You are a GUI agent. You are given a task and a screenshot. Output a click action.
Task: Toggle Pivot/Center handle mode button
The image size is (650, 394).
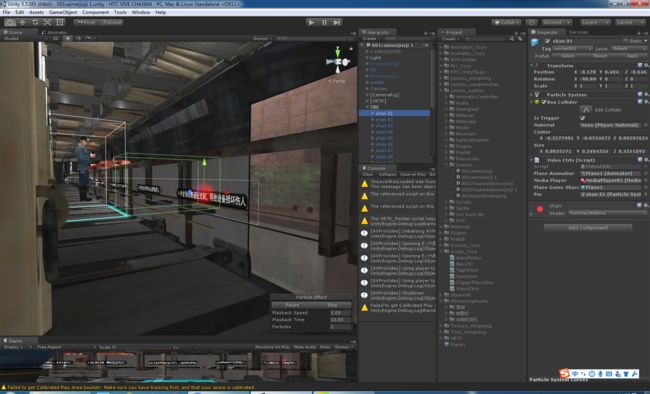(86, 22)
